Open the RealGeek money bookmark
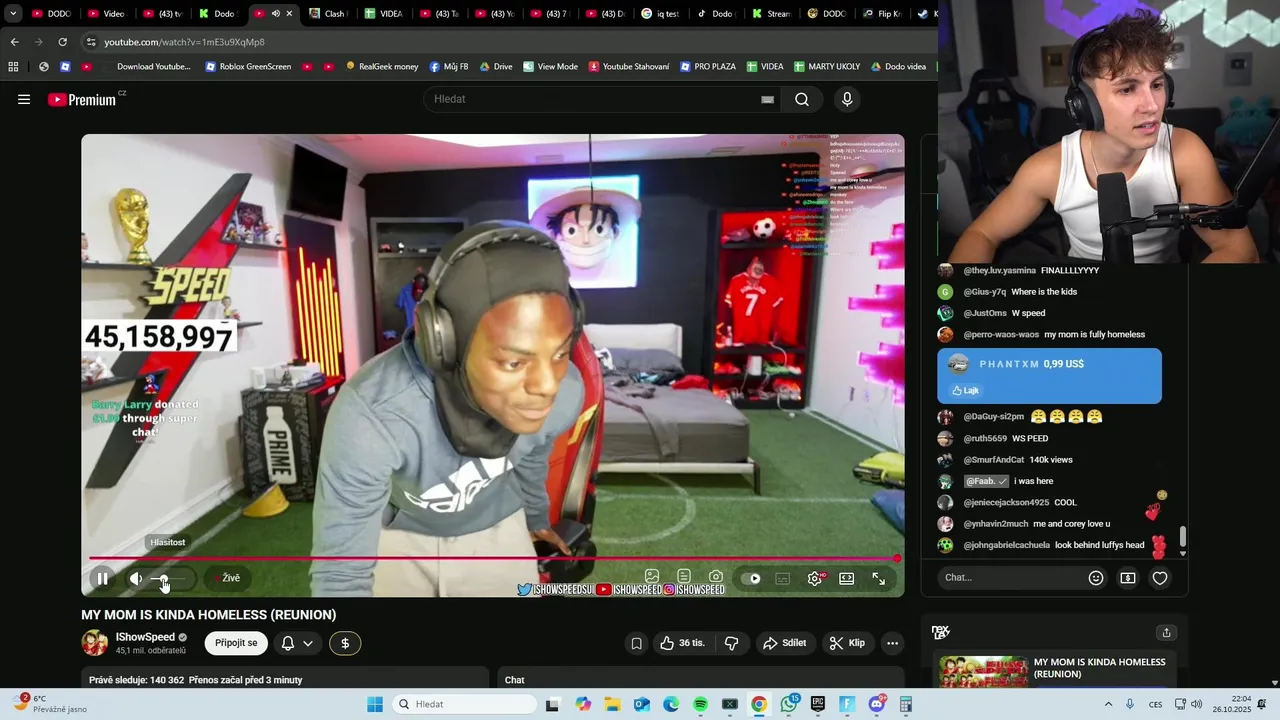Viewport: 1280px width, 720px height. click(x=382, y=67)
